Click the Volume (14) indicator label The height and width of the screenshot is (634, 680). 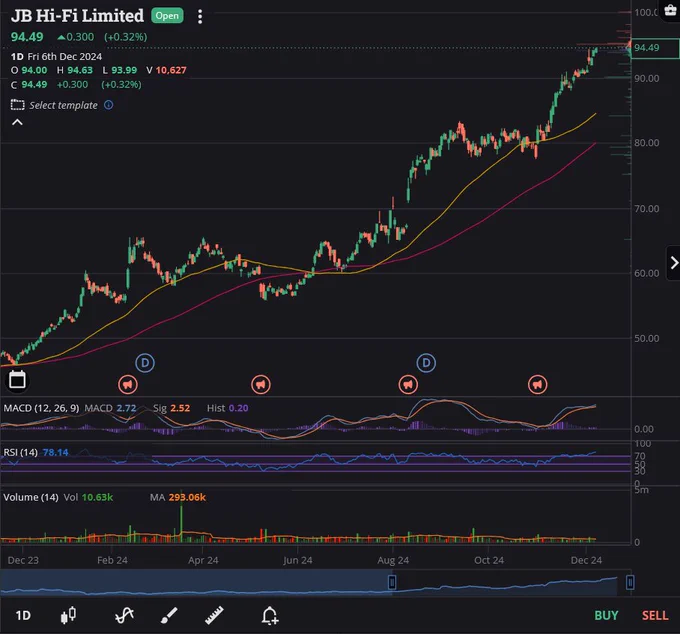[31, 497]
